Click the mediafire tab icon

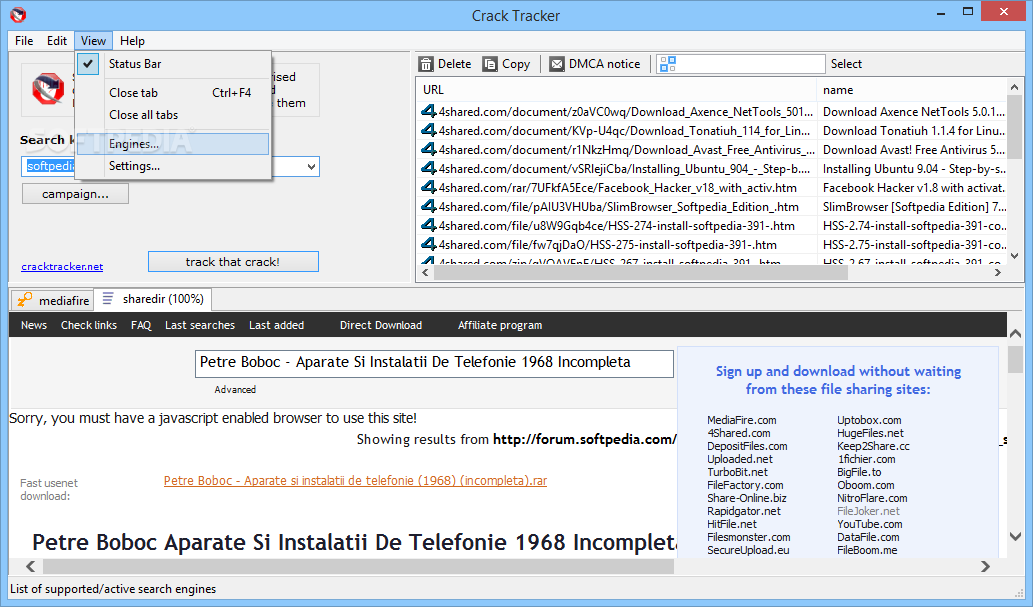click(x=24, y=300)
